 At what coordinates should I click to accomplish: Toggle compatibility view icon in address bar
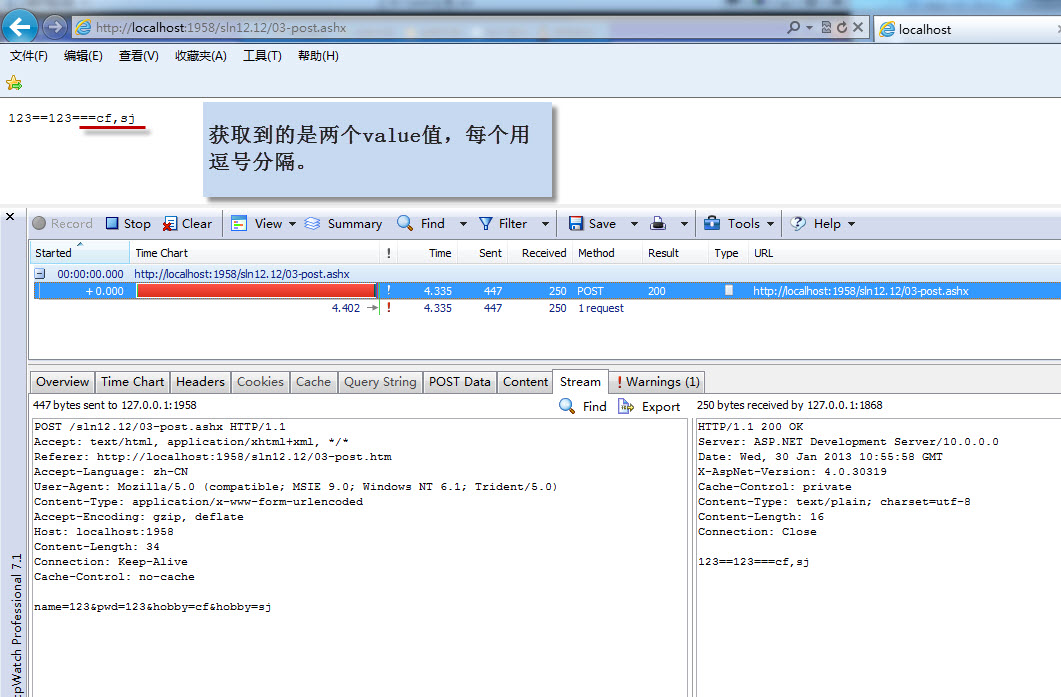[x=826, y=27]
